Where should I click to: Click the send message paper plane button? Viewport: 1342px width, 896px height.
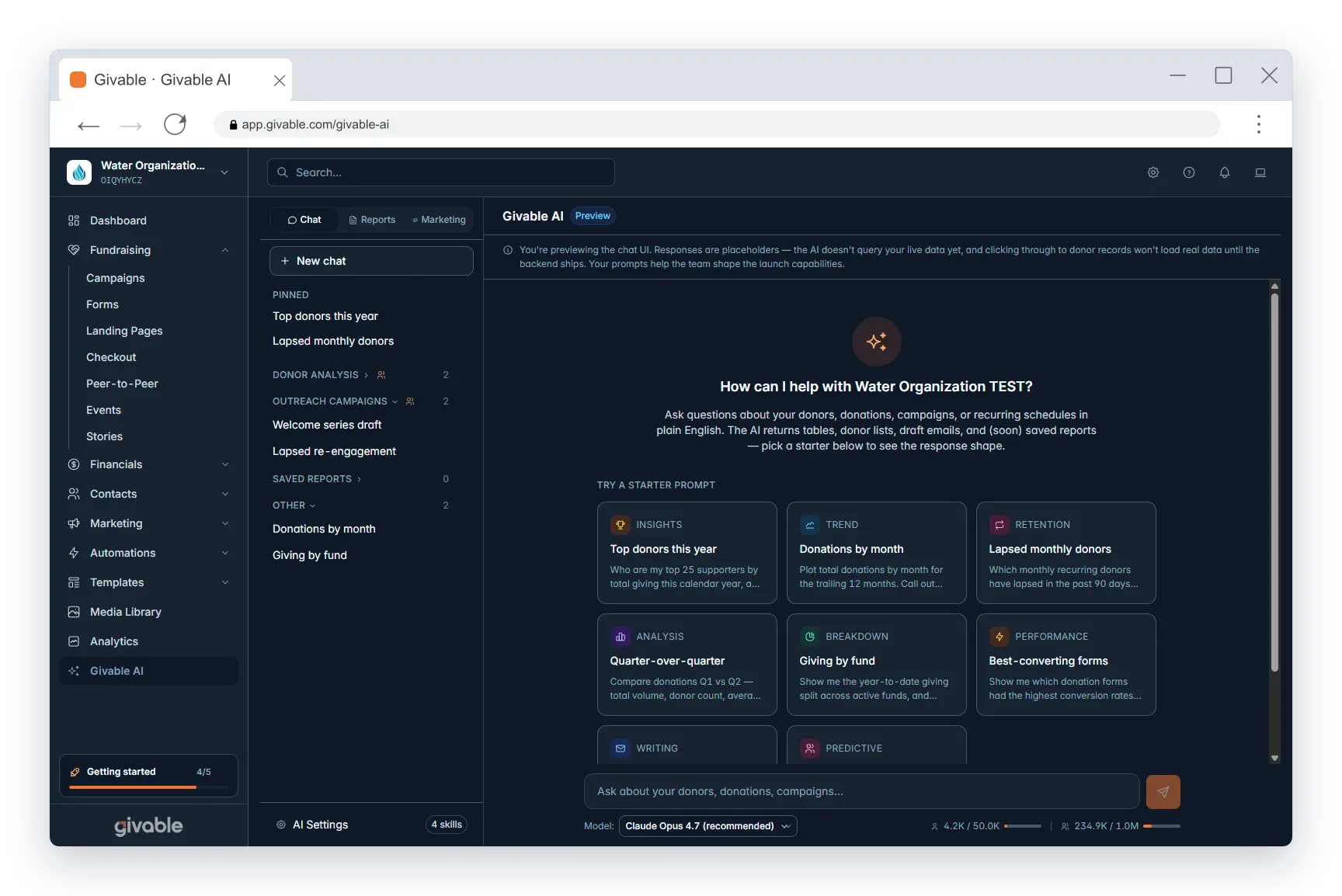click(1163, 792)
